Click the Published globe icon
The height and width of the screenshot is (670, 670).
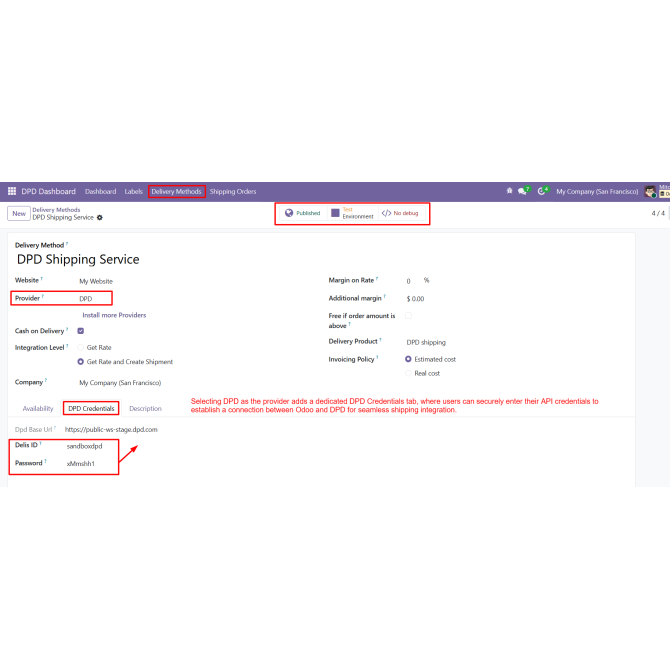click(289, 213)
